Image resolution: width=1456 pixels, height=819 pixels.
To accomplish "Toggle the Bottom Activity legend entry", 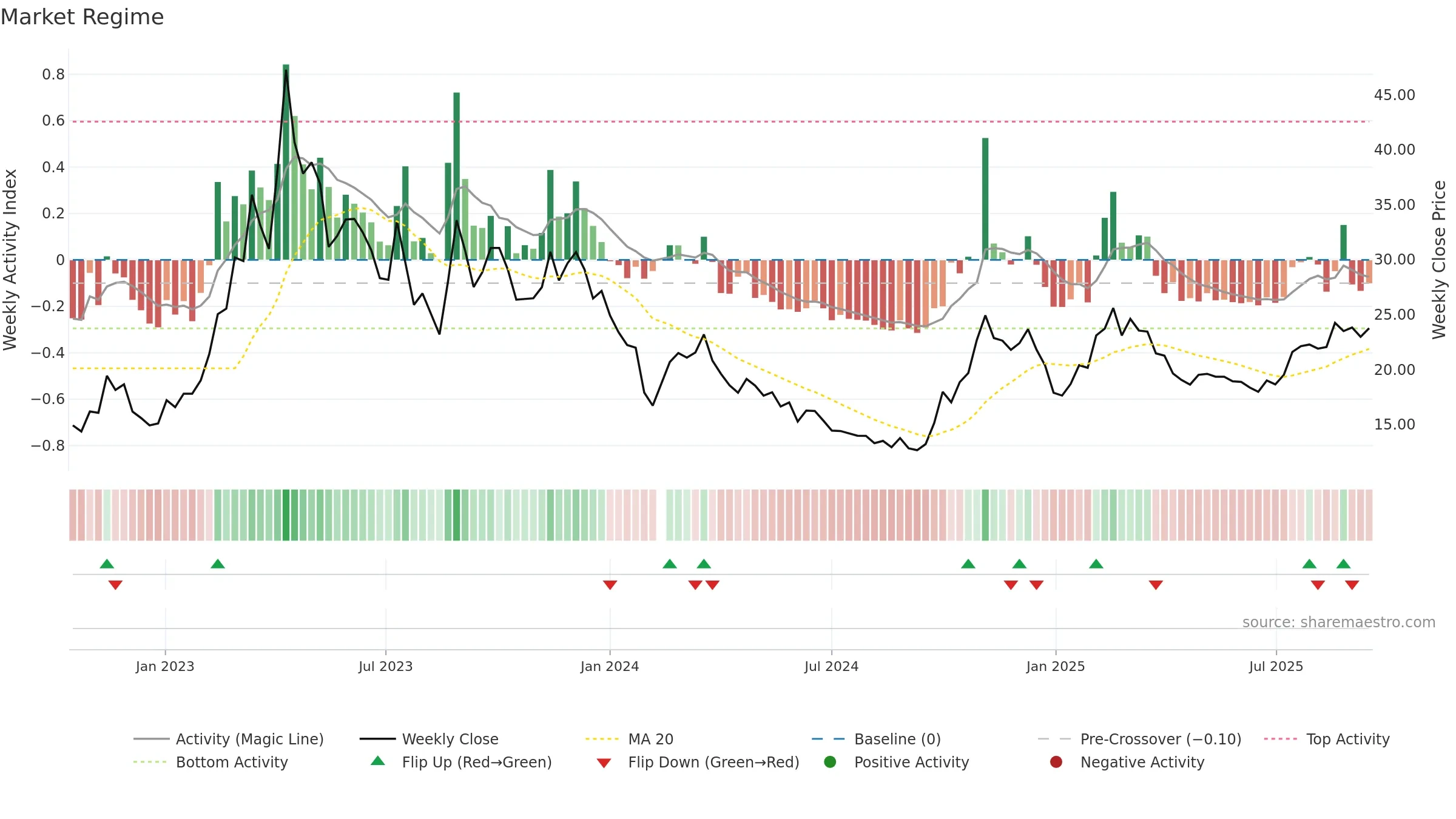I will point(211,762).
